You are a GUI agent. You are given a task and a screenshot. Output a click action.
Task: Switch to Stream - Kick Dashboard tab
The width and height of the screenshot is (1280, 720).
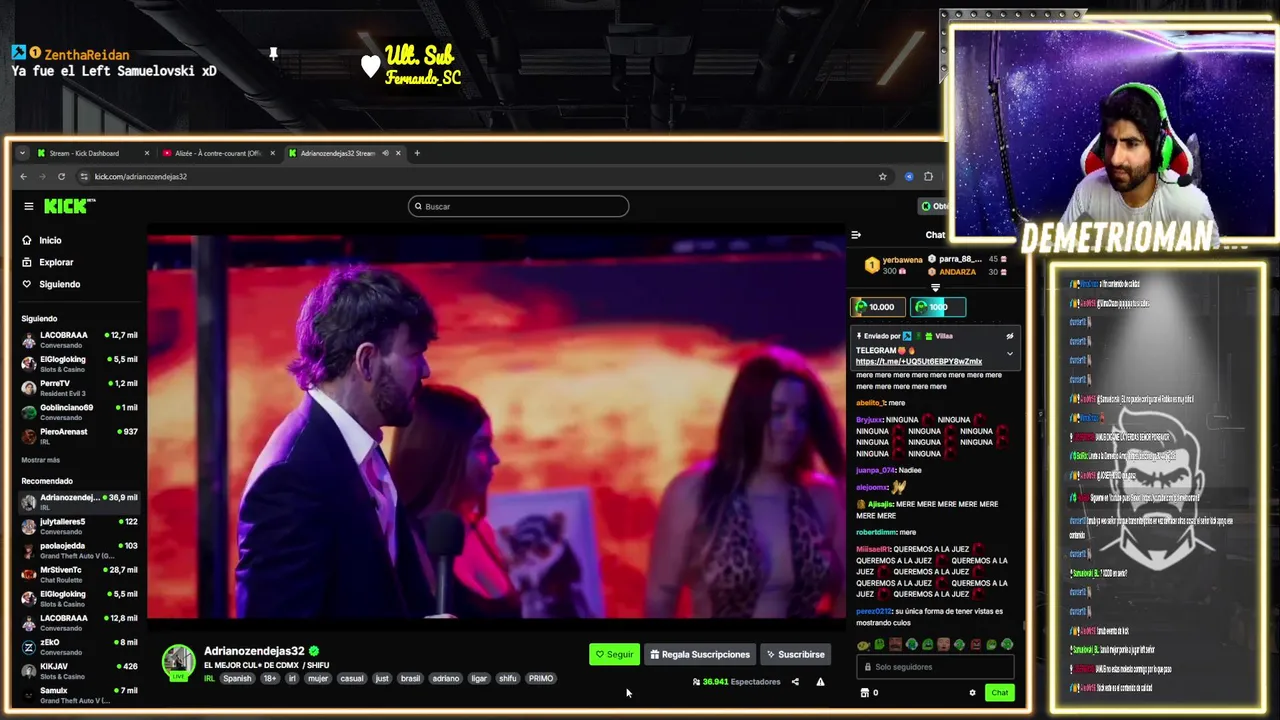(x=90, y=153)
